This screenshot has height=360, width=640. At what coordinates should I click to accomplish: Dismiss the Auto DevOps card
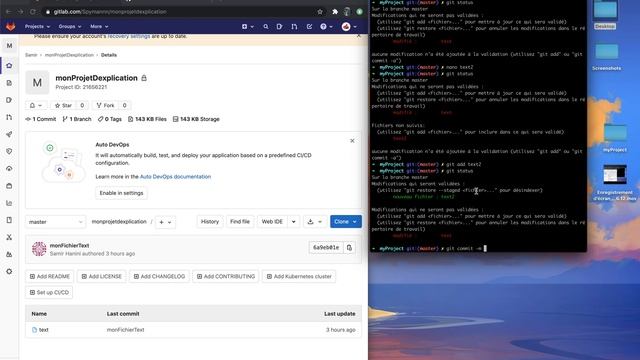tap(352, 141)
